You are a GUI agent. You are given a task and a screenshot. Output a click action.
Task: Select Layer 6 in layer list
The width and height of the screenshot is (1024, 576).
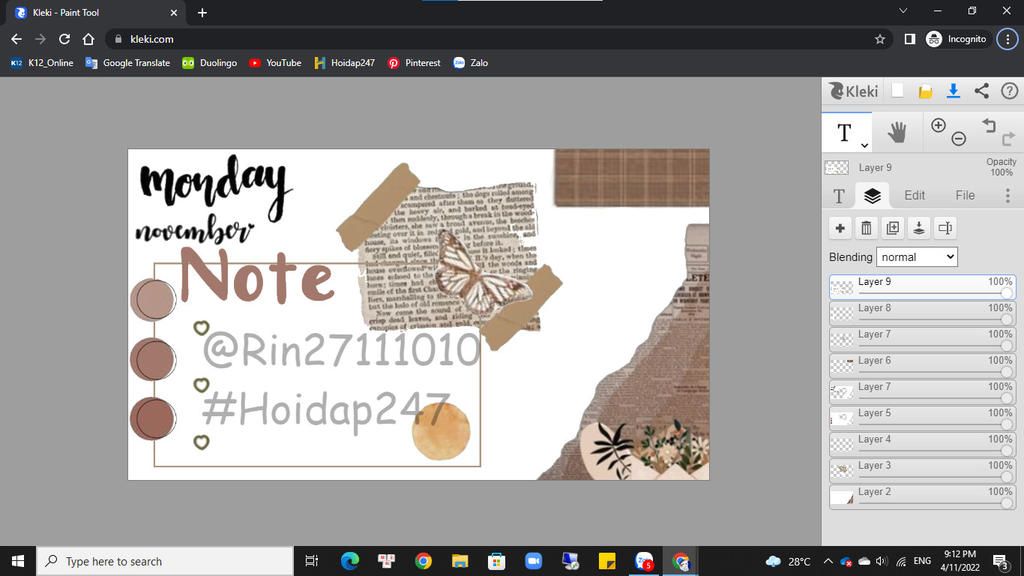point(922,366)
